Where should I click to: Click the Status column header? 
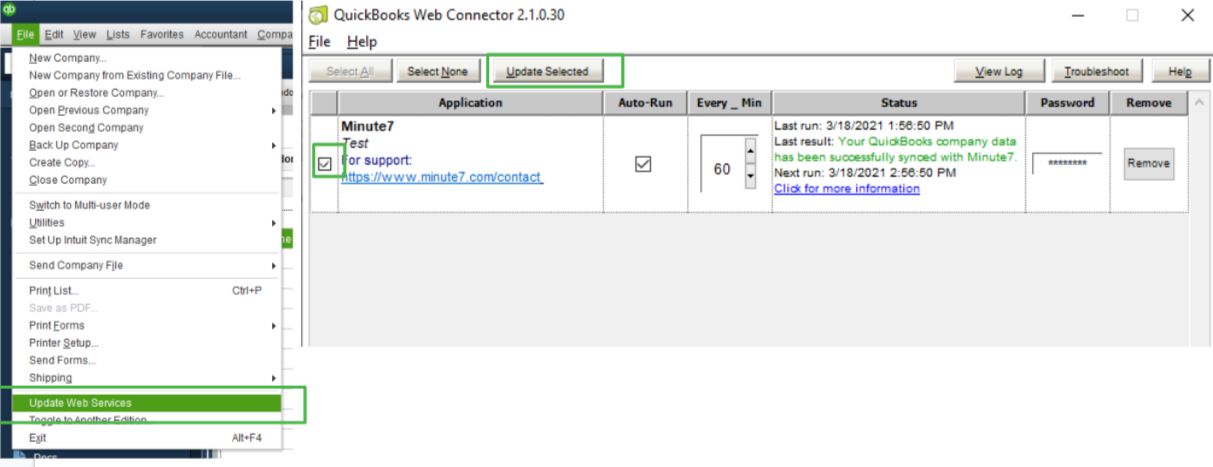tap(899, 102)
